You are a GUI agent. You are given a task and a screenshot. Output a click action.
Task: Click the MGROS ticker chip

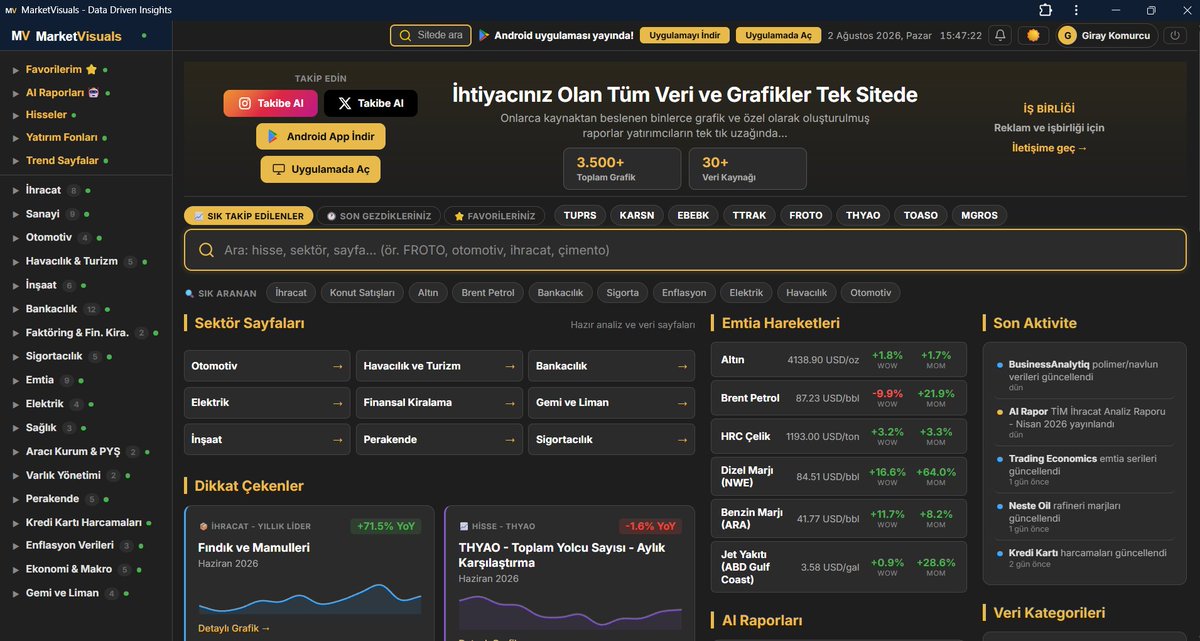(979, 216)
